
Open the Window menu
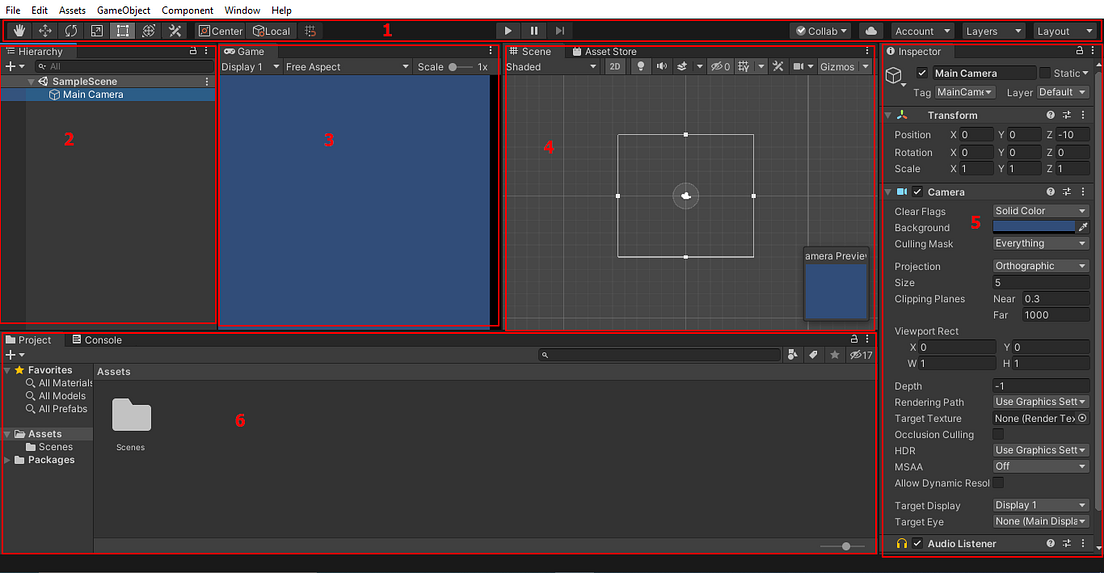point(242,10)
